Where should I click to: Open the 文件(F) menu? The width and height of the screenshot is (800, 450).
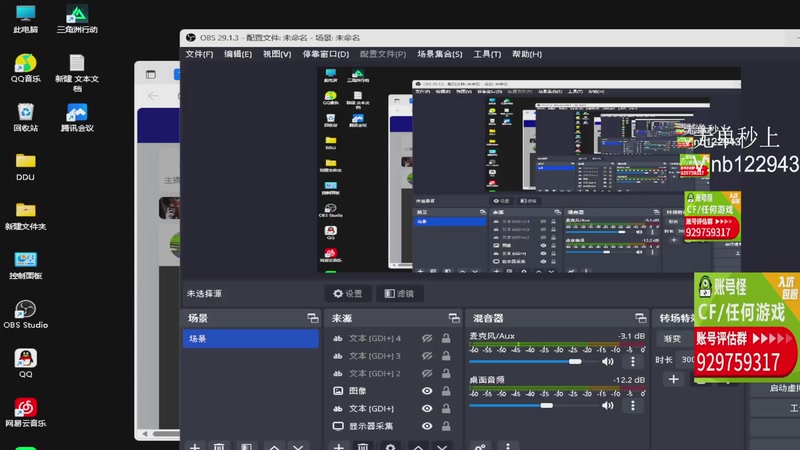(199, 54)
